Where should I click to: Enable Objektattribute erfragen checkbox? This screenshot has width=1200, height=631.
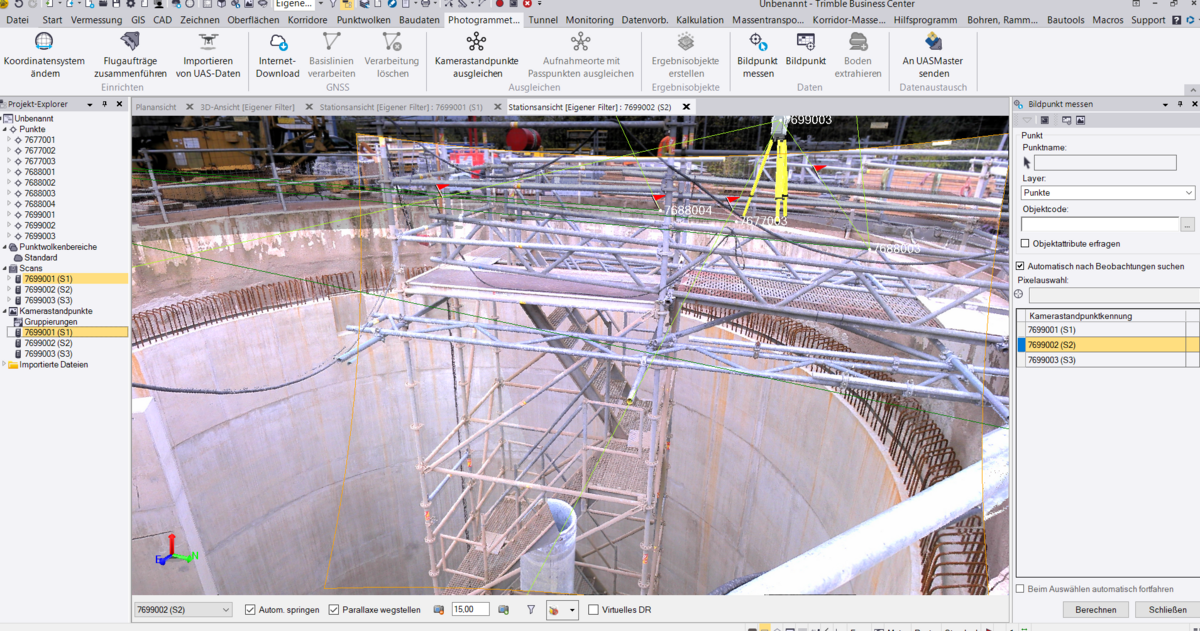pos(1025,243)
